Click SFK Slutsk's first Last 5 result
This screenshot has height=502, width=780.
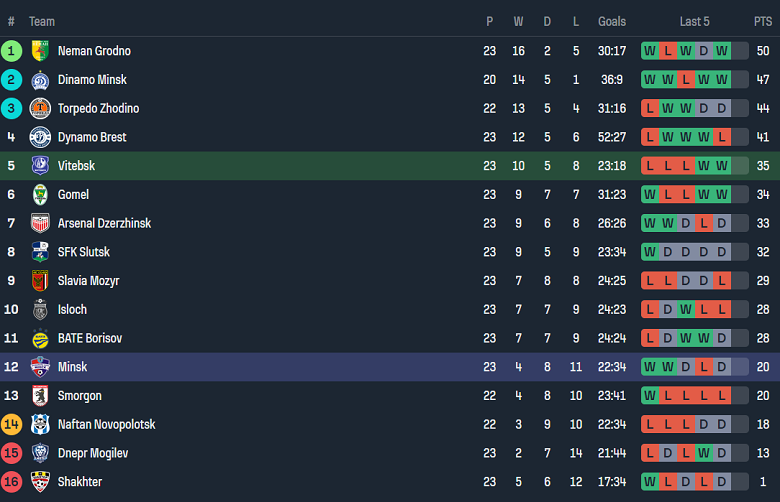[650, 252]
